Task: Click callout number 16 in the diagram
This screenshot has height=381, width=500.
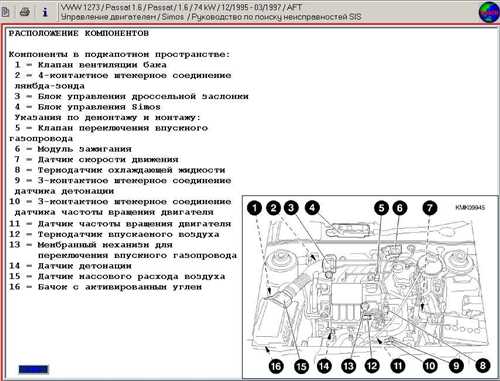Action: pos(276,366)
